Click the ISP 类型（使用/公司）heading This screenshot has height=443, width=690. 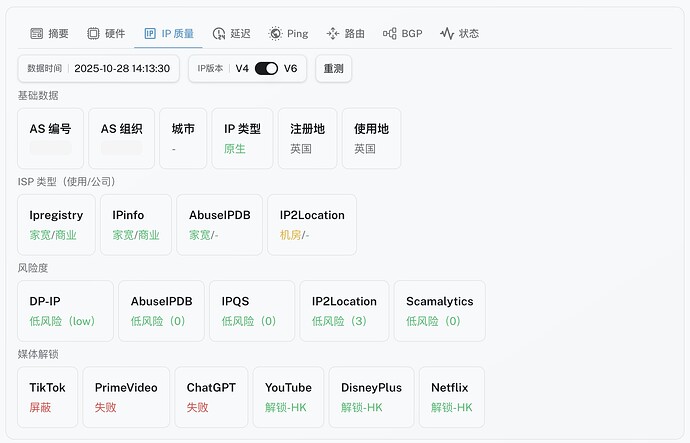66,182
